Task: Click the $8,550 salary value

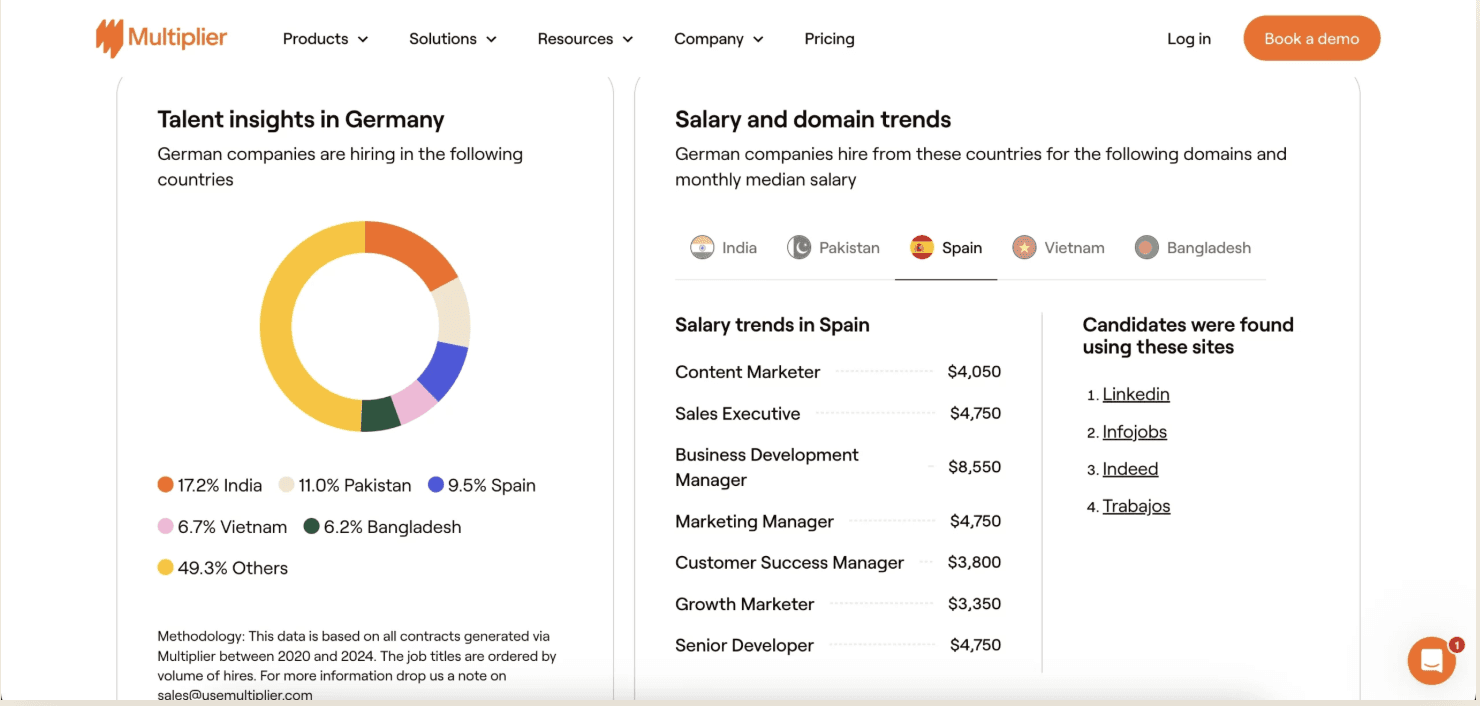Action: click(975, 467)
